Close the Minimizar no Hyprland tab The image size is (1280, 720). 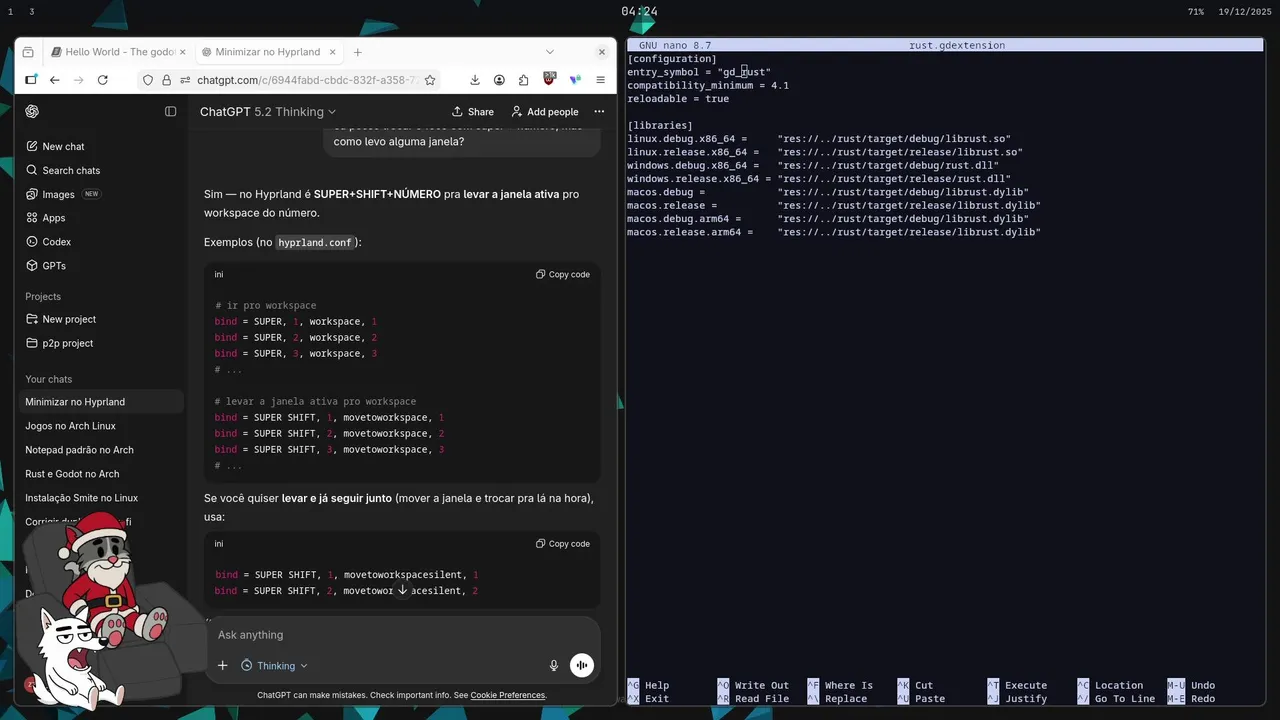point(333,52)
